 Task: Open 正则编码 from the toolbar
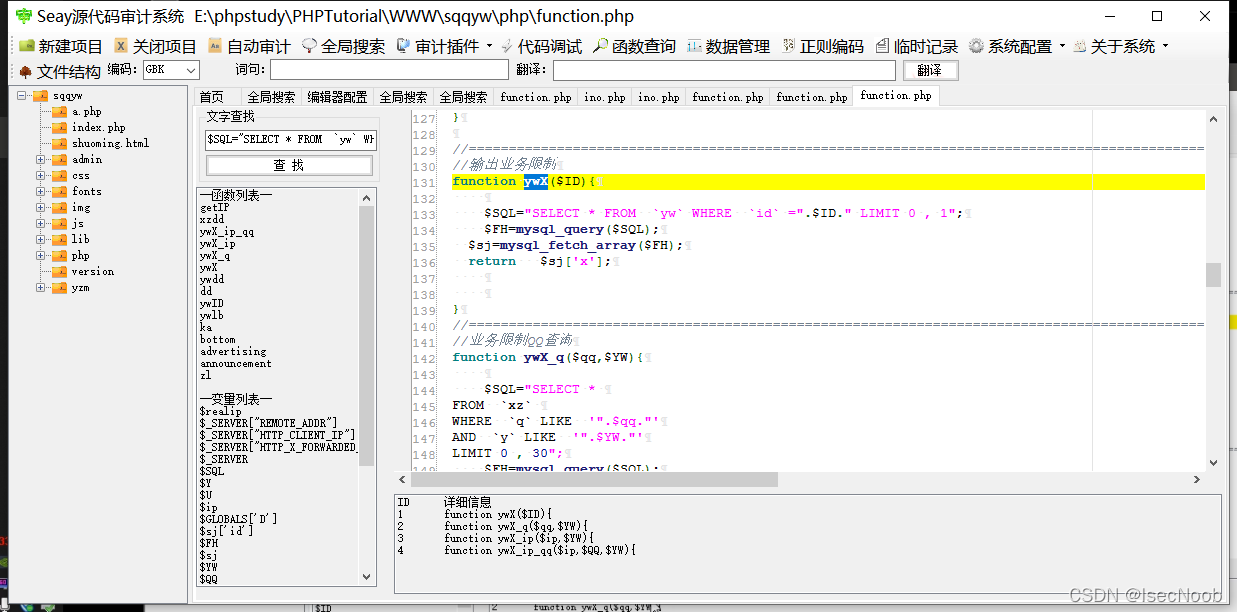[x=822, y=46]
